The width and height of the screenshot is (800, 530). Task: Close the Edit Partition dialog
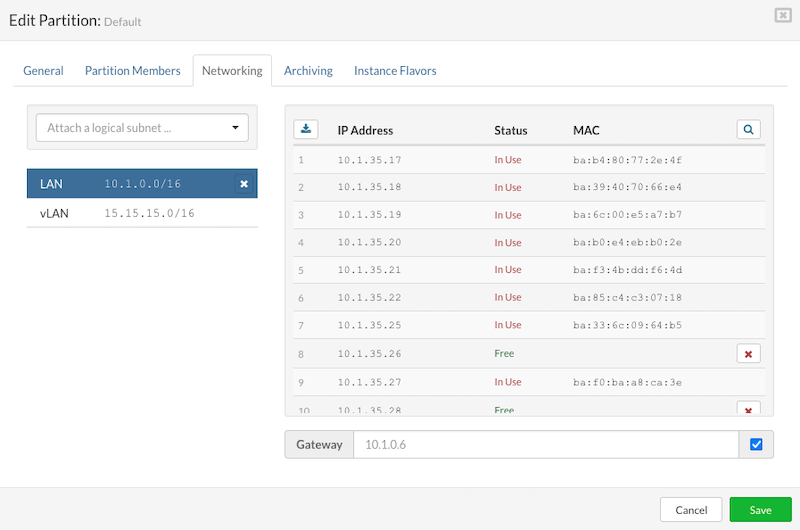[782, 15]
